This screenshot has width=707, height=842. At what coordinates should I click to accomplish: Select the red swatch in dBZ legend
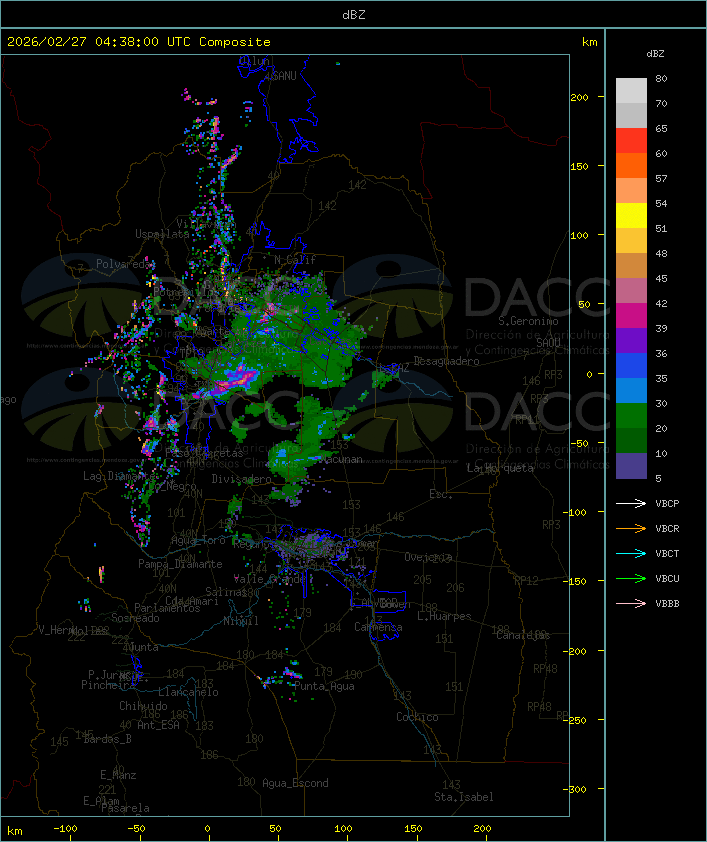(631, 141)
